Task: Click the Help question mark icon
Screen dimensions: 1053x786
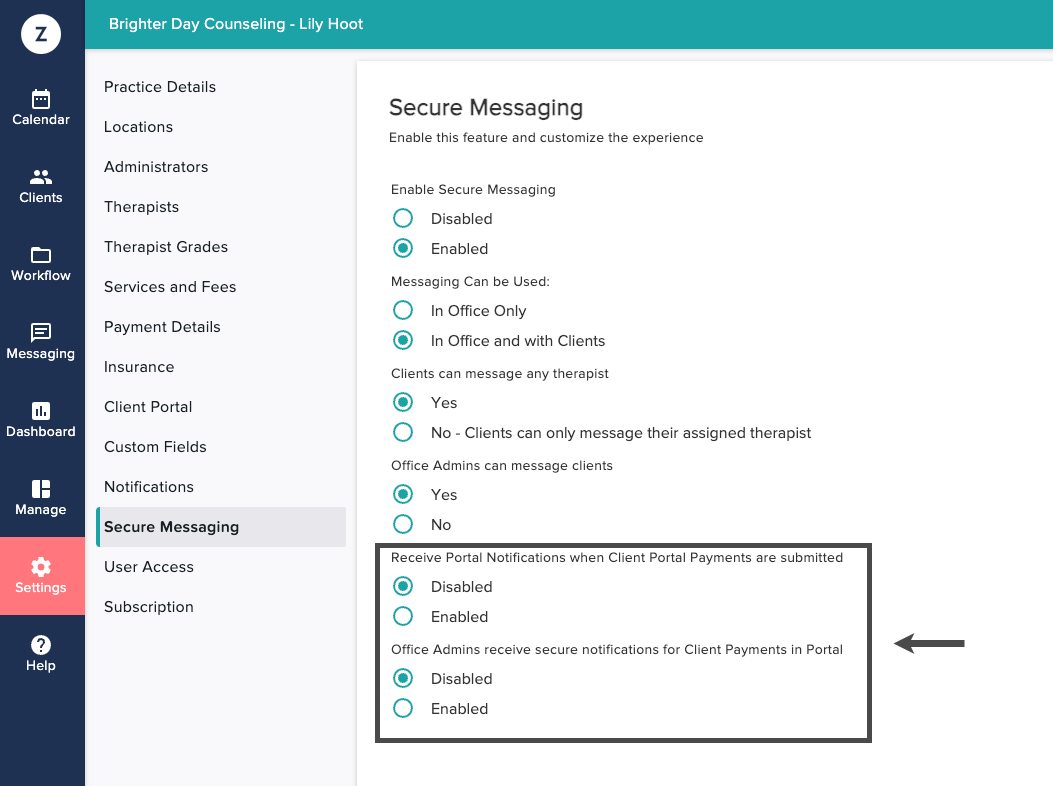Action: [41, 645]
